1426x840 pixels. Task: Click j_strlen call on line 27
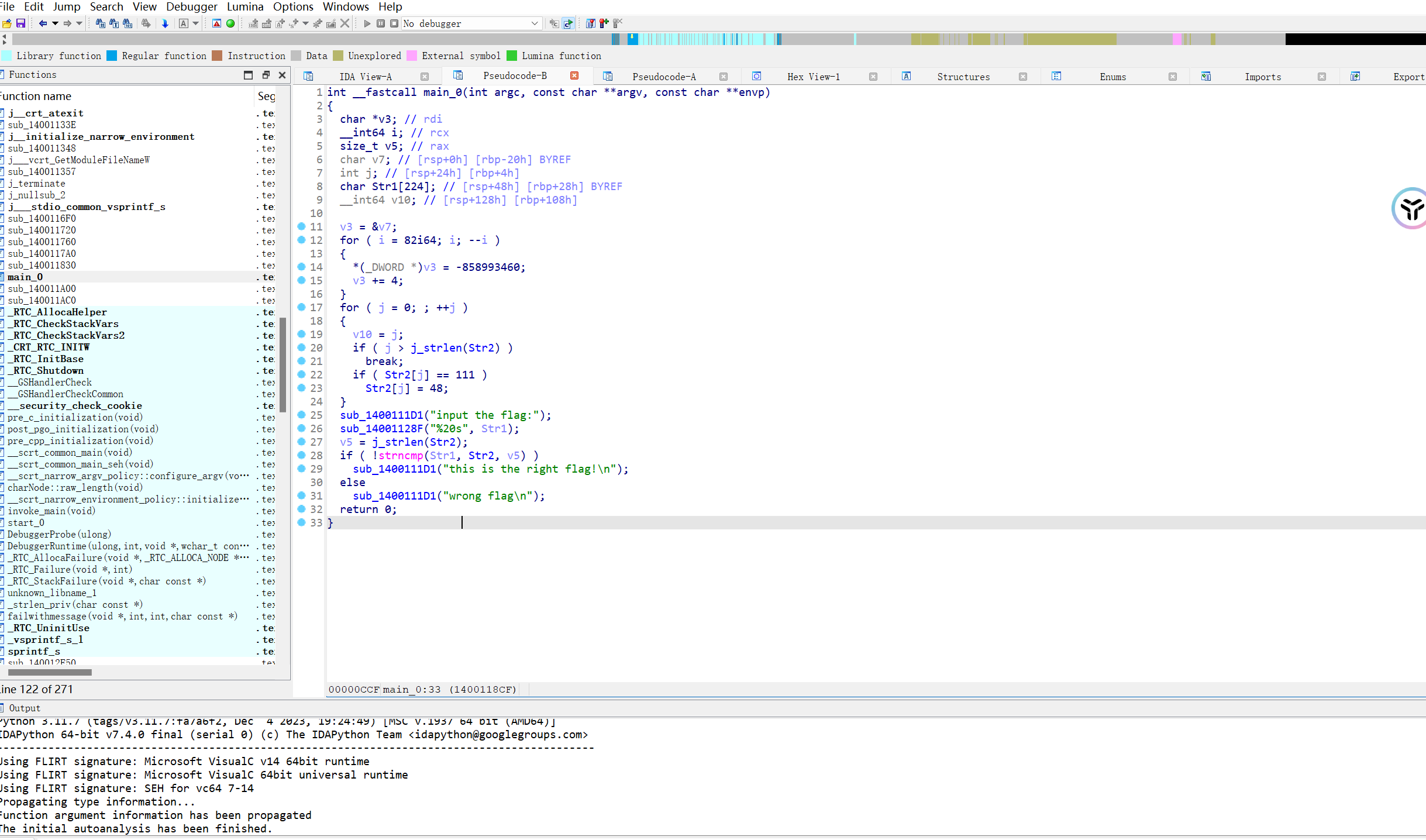pos(398,442)
